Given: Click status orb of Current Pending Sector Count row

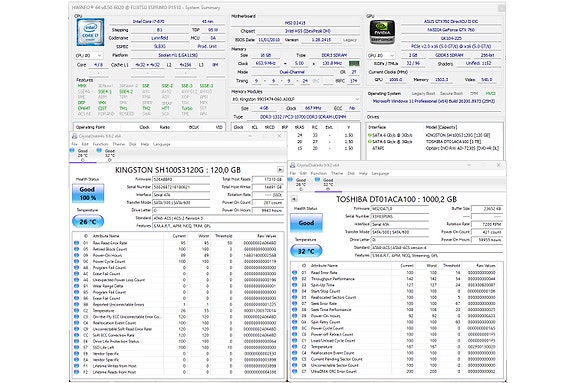Looking at the screenshot, I should (x=294, y=359).
